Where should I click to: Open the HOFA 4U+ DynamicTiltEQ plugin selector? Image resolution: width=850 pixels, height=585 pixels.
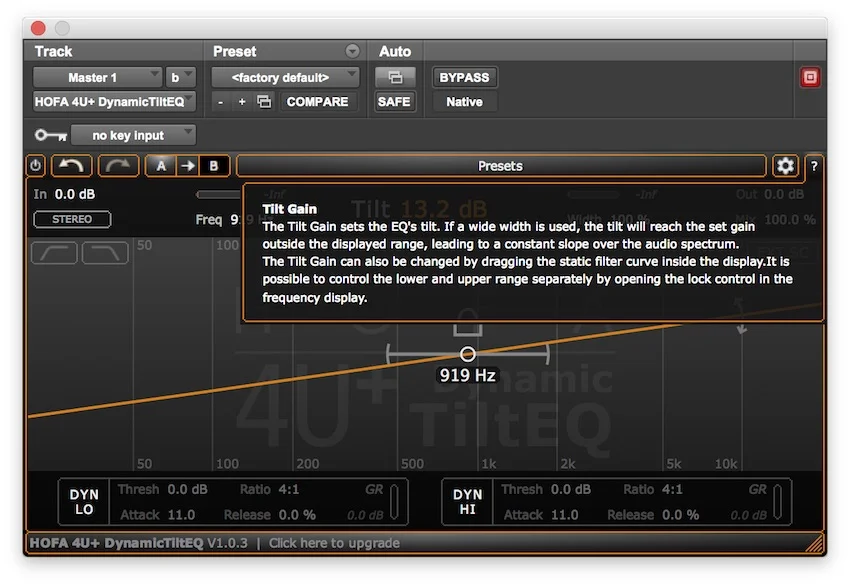[114, 102]
